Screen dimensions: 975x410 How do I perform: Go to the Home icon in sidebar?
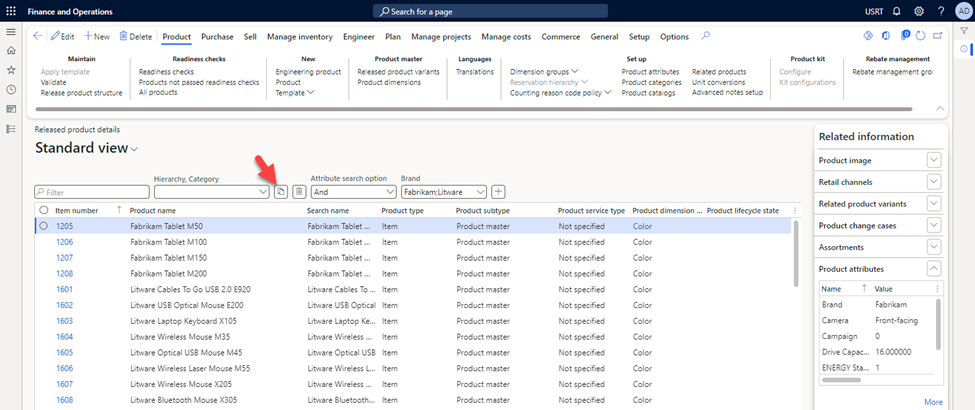pyautogui.click(x=11, y=51)
